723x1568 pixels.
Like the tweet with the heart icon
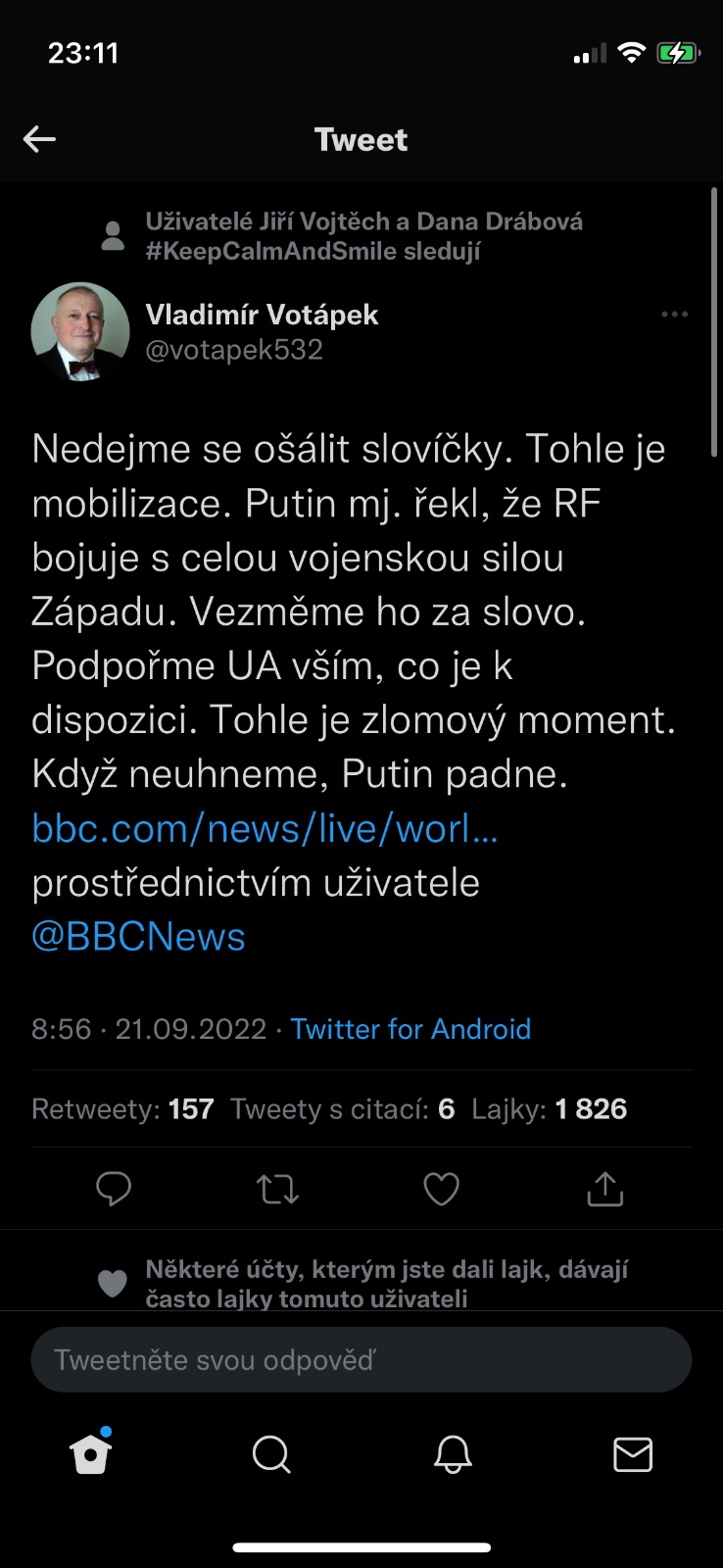[x=441, y=1189]
